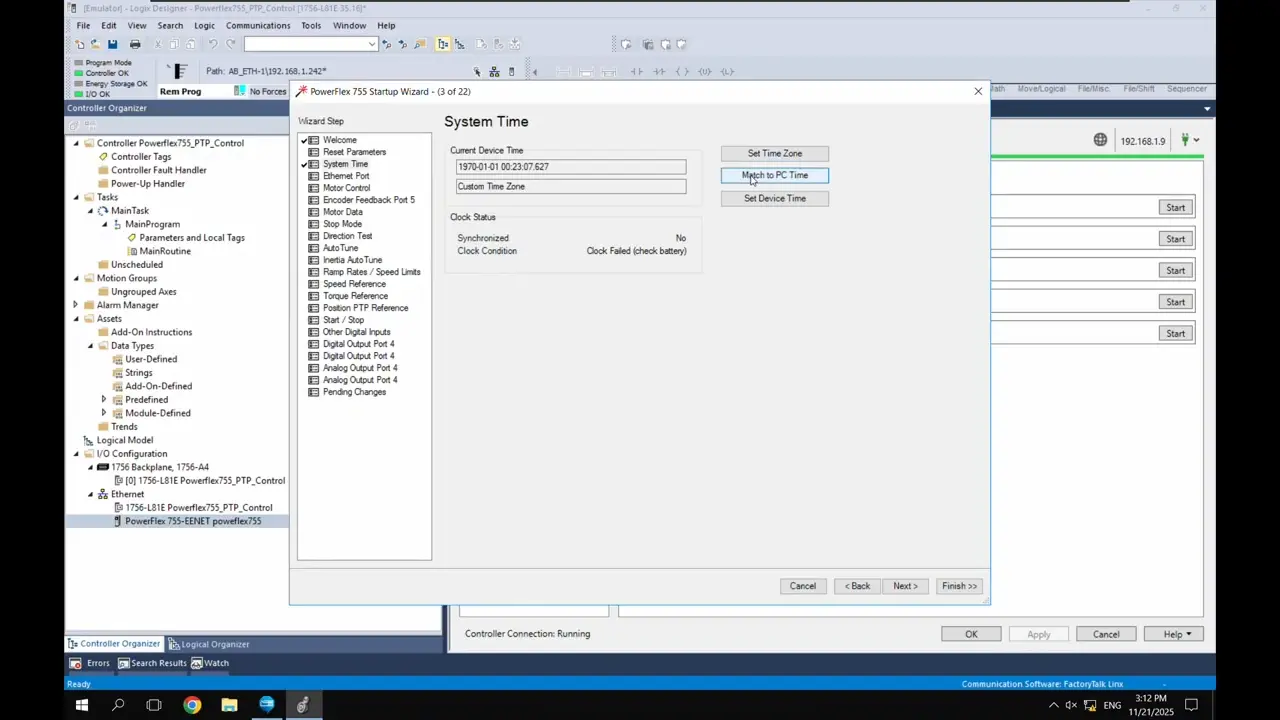Select the Ethernet Port wizard step icon
1280x720 pixels.
pos(314,176)
